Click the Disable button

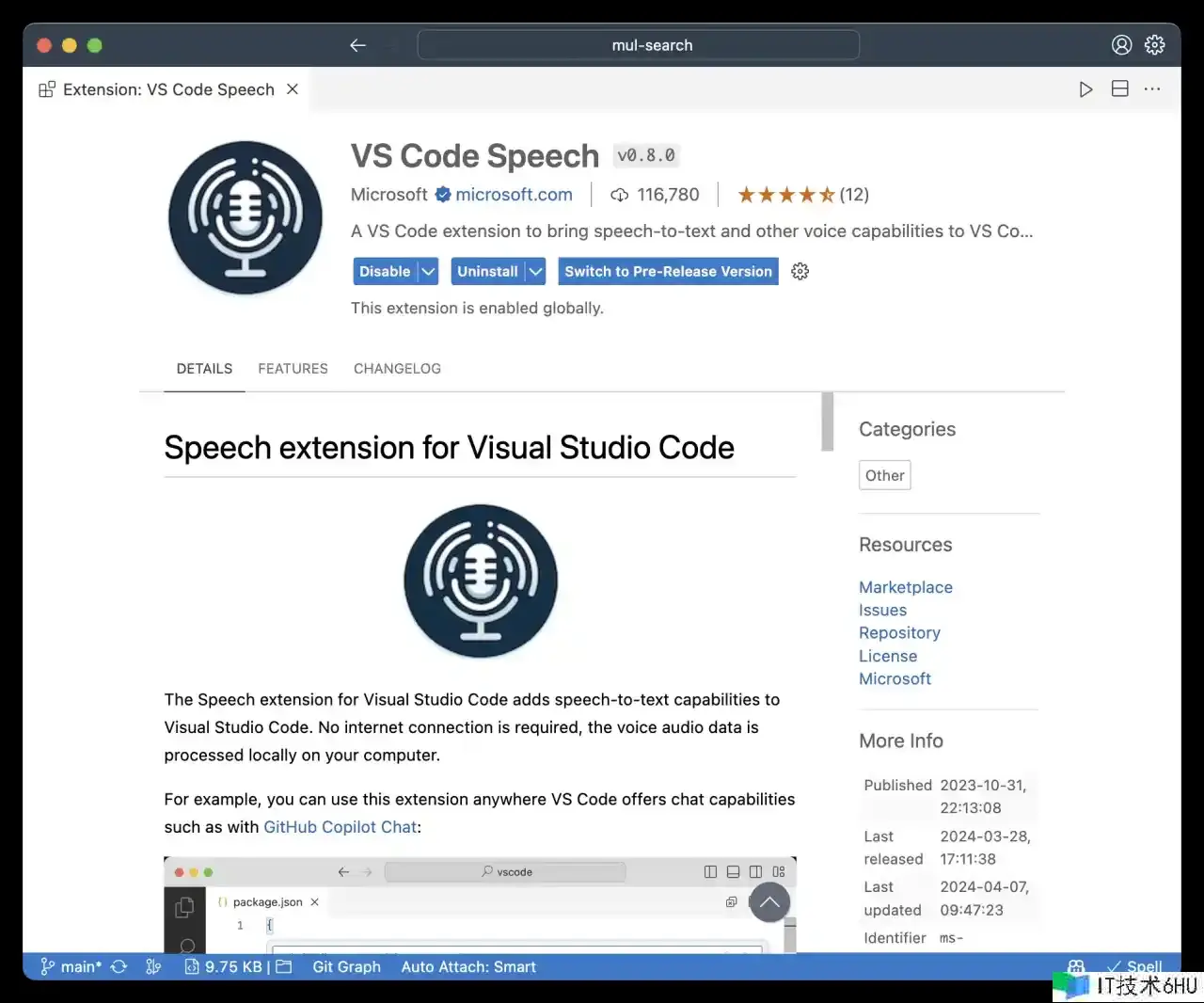pyautogui.click(x=385, y=271)
